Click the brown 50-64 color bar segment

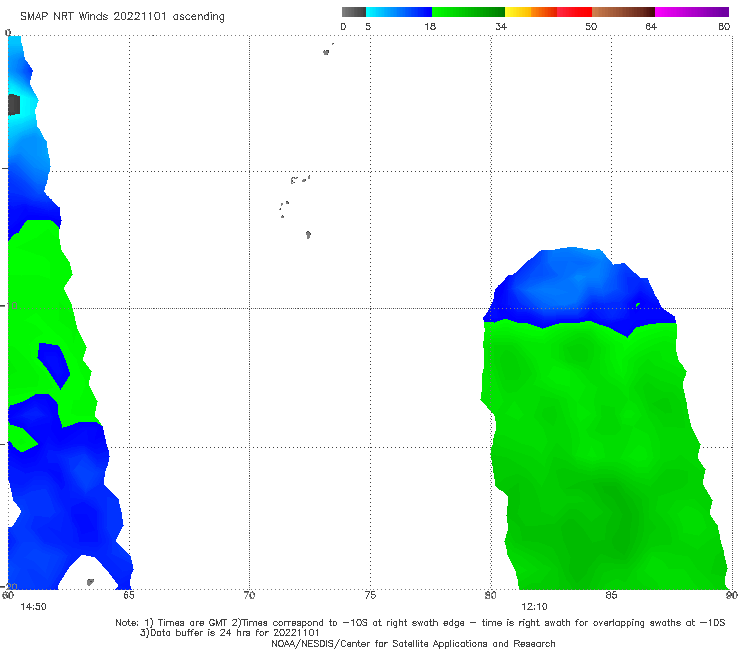pos(623,12)
